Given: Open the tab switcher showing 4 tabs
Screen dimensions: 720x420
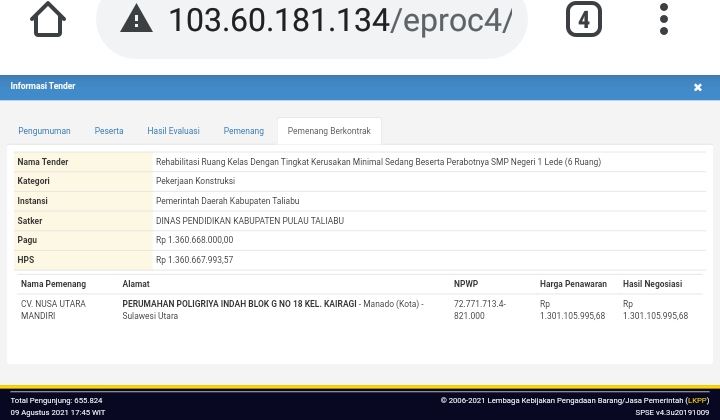Looking at the screenshot, I should (x=584, y=19).
